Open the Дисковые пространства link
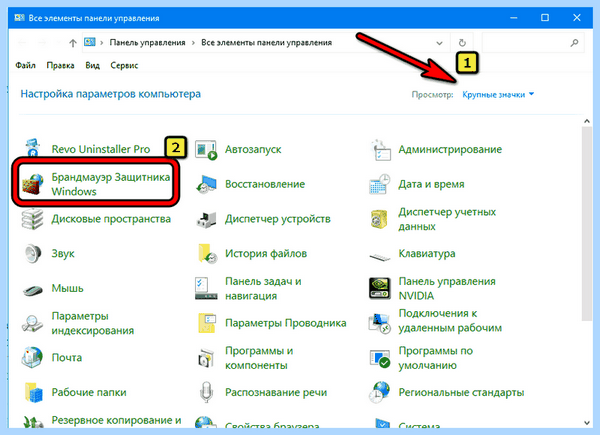This screenshot has height=435, width=600. click(111, 219)
